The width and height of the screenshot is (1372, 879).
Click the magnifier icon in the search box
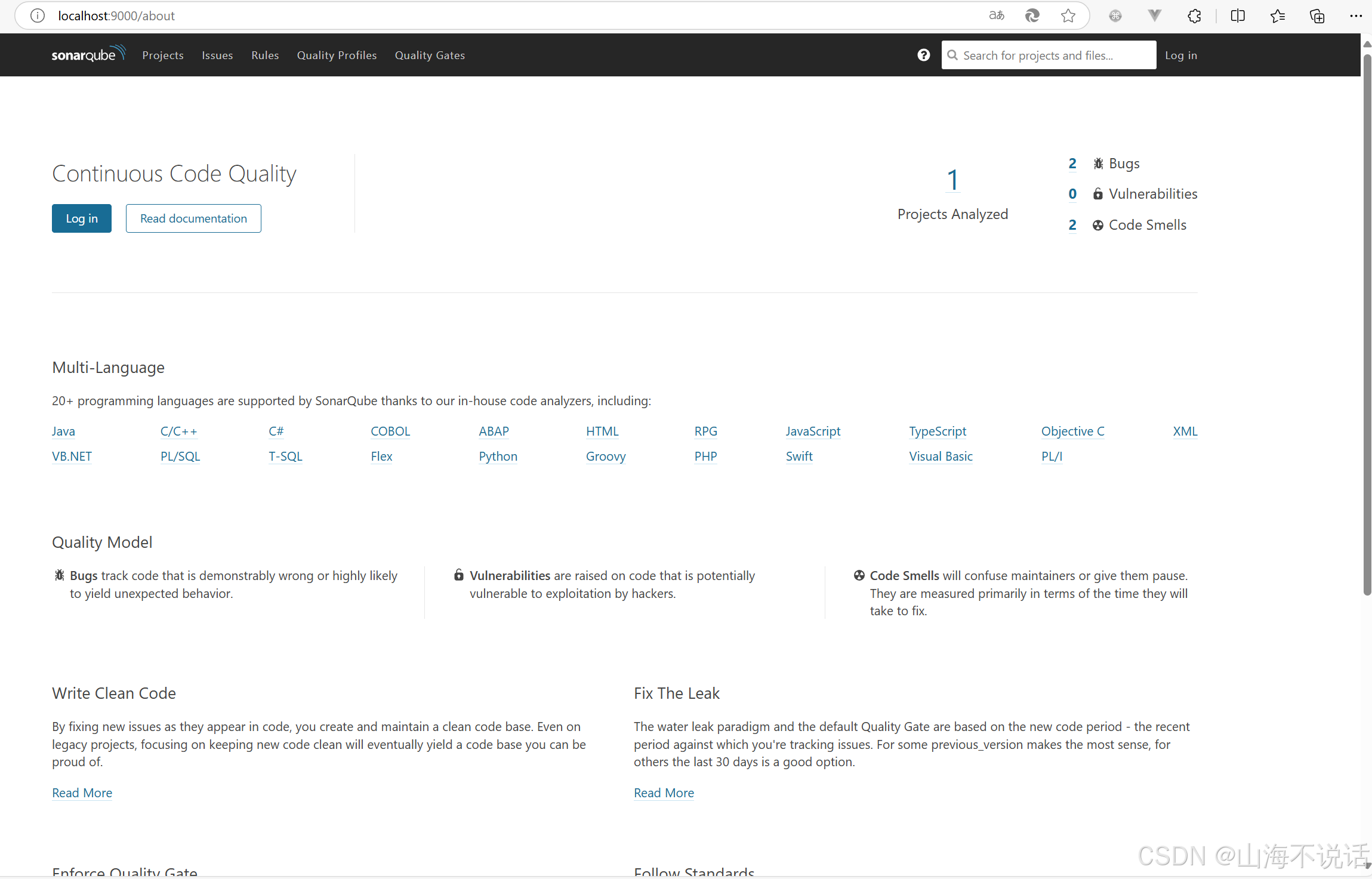coord(953,55)
